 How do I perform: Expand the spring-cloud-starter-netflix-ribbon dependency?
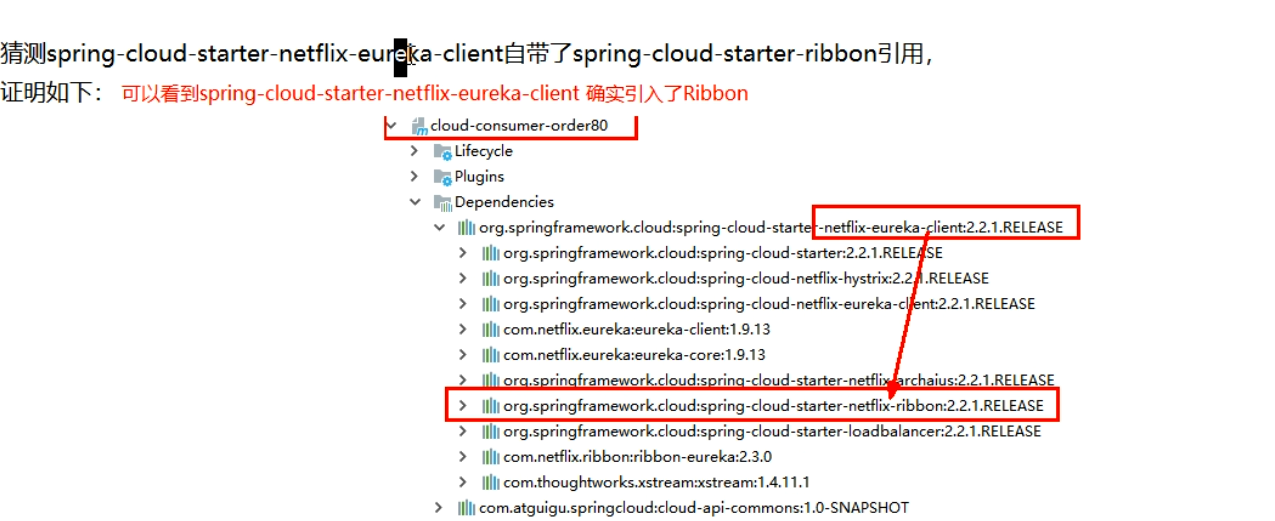click(x=462, y=406)
